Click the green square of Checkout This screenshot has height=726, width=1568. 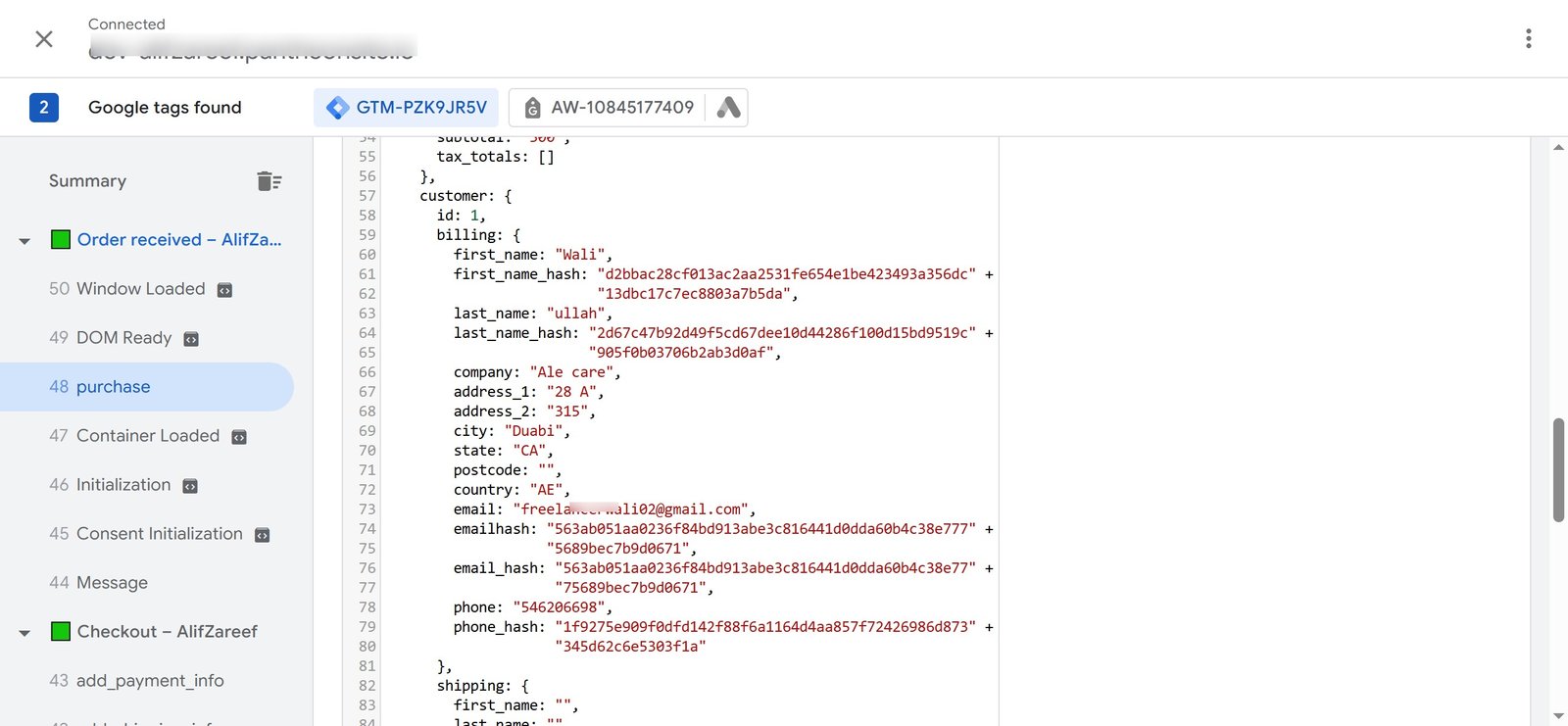61,632
